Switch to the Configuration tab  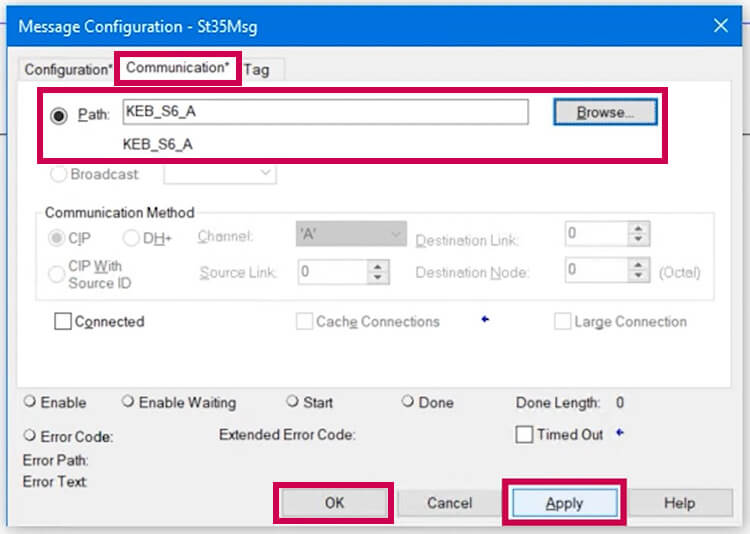[67, 69]
